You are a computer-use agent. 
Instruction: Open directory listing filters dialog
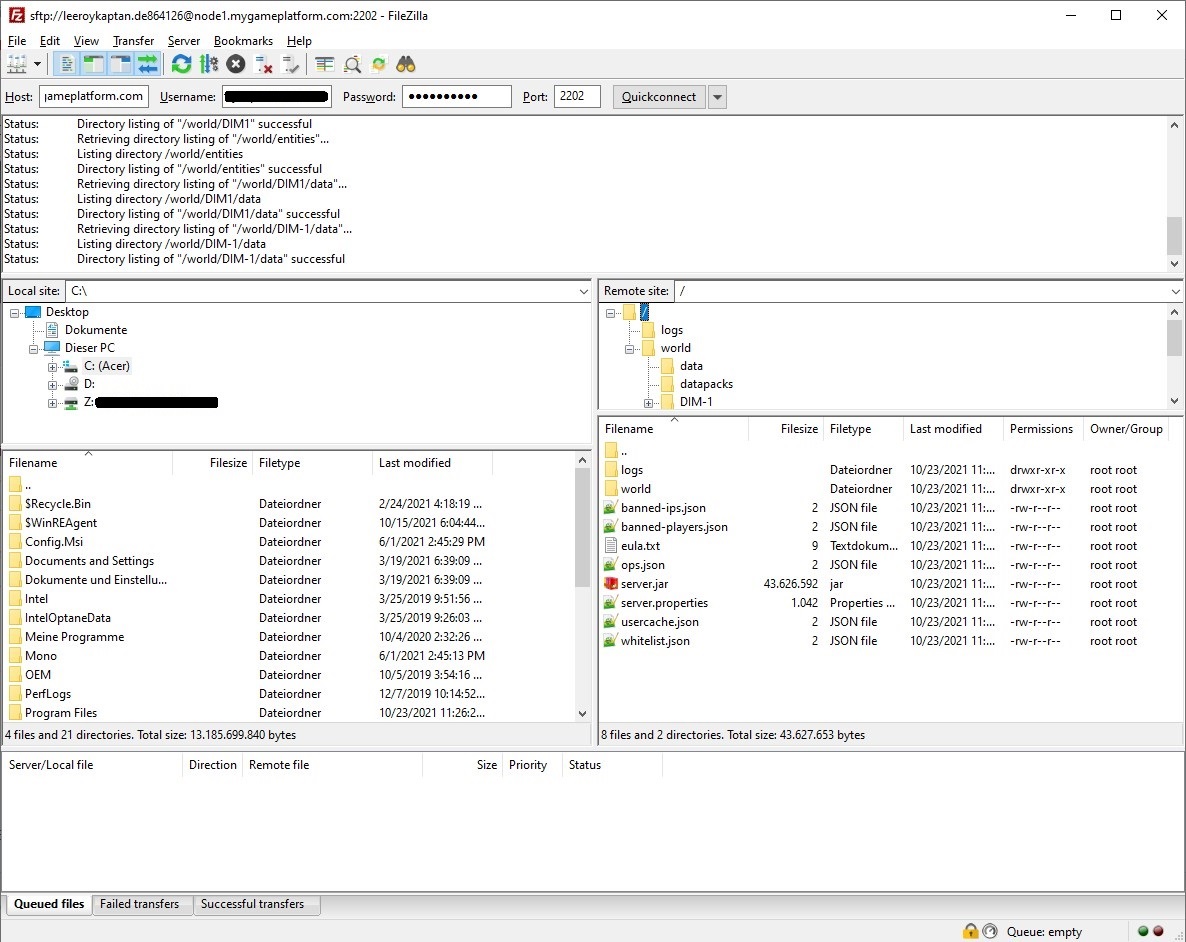point(324,64)
